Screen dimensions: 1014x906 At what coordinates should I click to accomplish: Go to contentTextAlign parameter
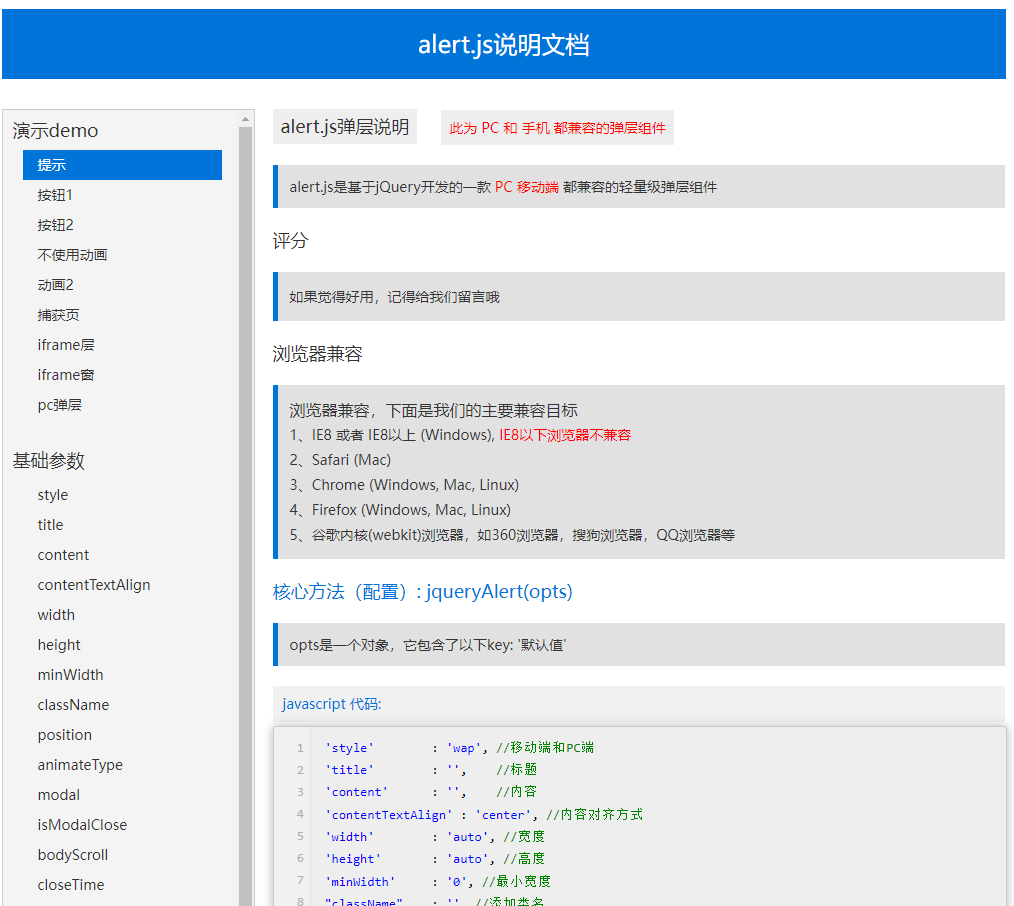pos(94,585)
